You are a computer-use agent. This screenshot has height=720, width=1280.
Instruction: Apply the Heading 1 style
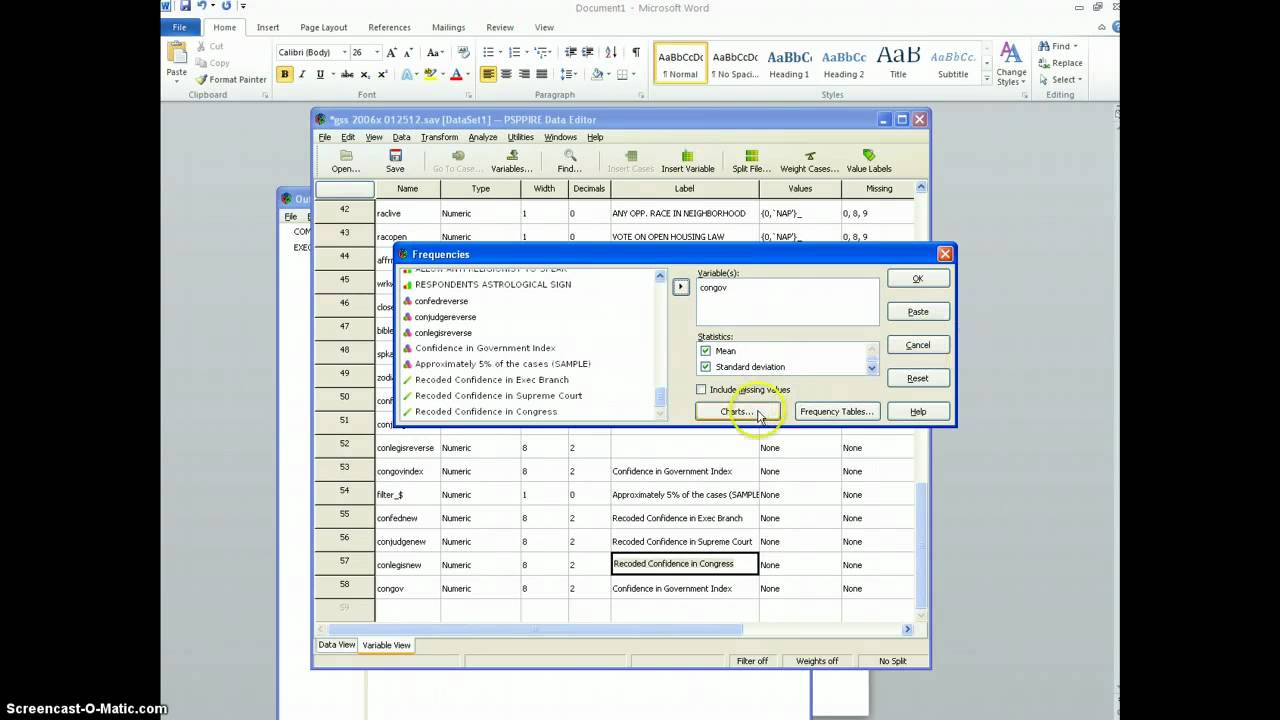point(789,62)
